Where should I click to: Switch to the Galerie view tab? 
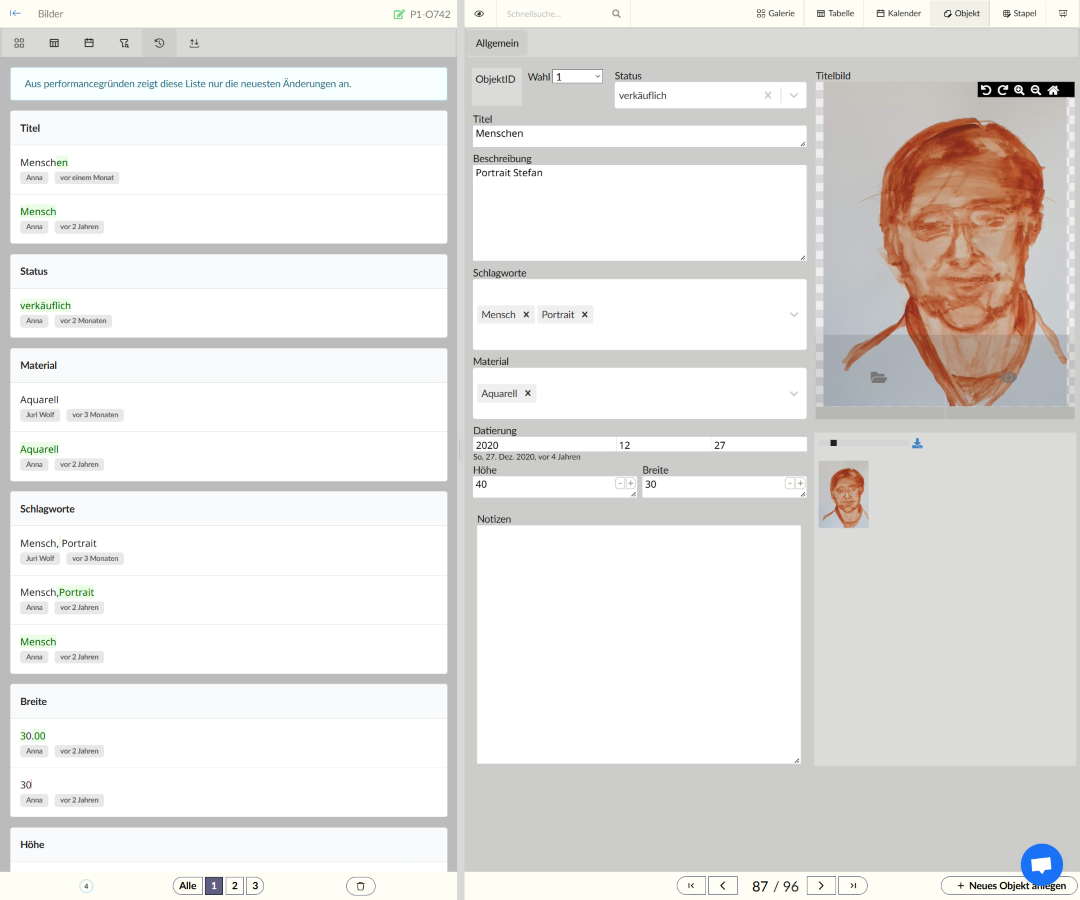tap(776, 14)
